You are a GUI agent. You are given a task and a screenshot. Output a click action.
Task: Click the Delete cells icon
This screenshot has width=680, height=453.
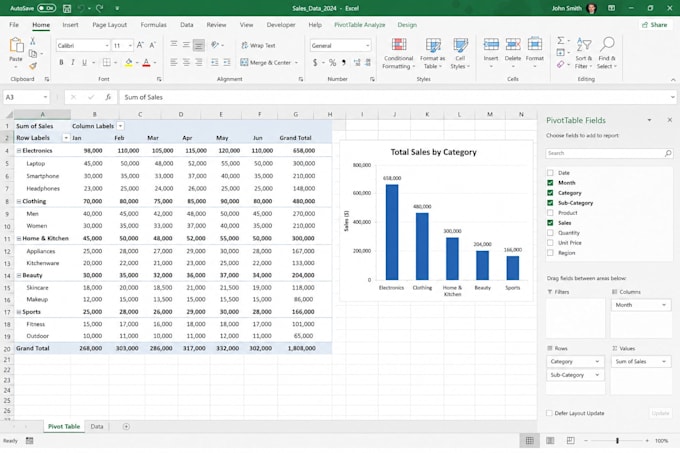(x=513, y=44)
